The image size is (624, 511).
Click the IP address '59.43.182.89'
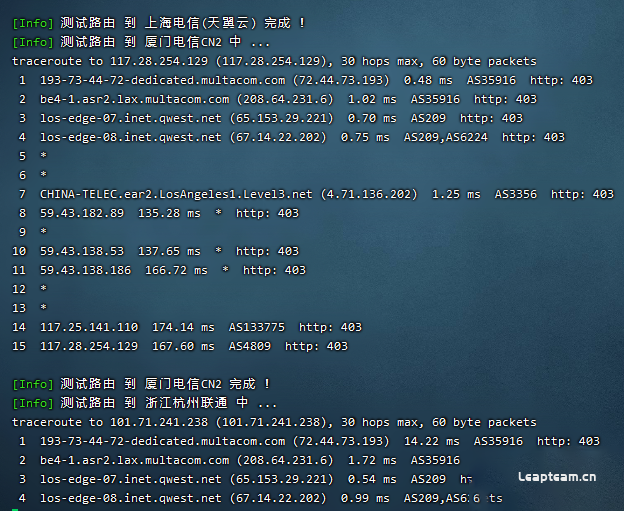pyautogui.click(x=82, y=213)
